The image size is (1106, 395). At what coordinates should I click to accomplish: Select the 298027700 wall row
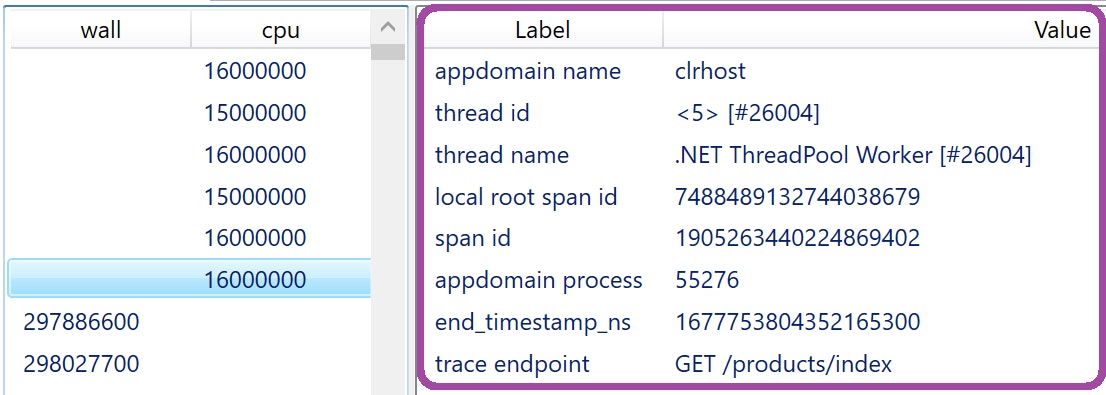(x=189, y=364)
